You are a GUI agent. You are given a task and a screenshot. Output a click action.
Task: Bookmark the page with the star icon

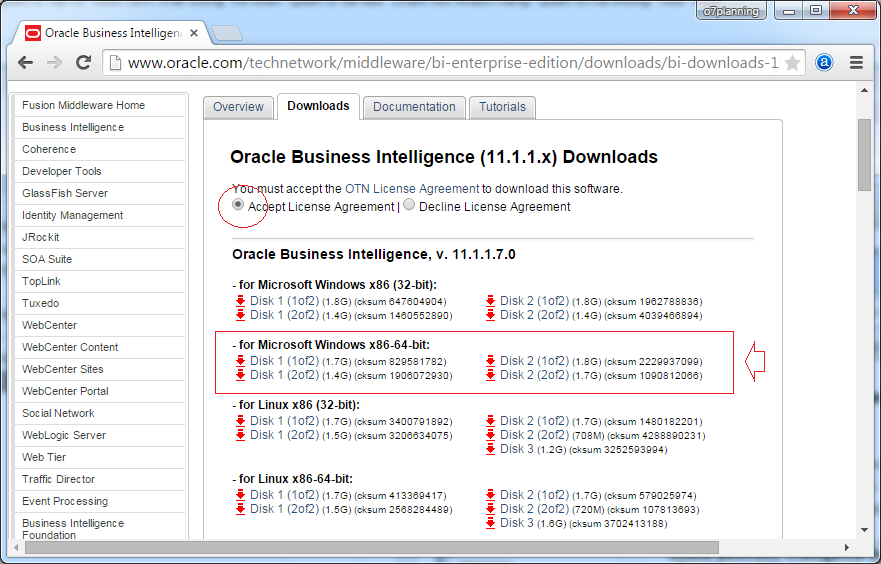tap(792, 62)
